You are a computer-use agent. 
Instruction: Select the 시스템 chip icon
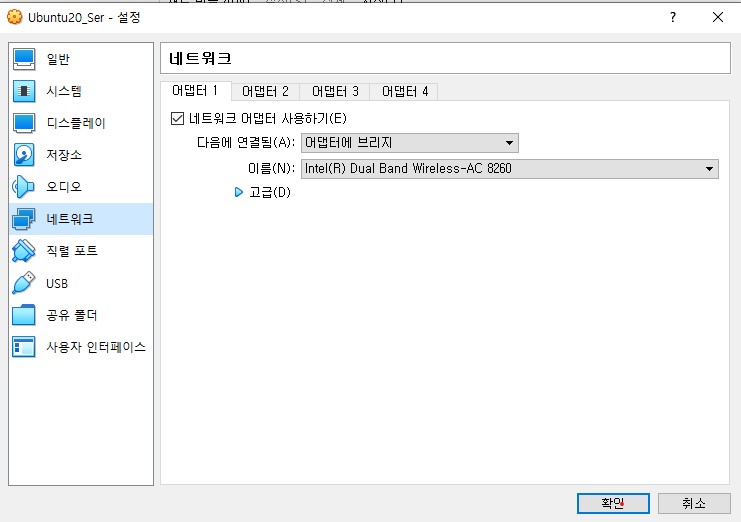point(24,91)
